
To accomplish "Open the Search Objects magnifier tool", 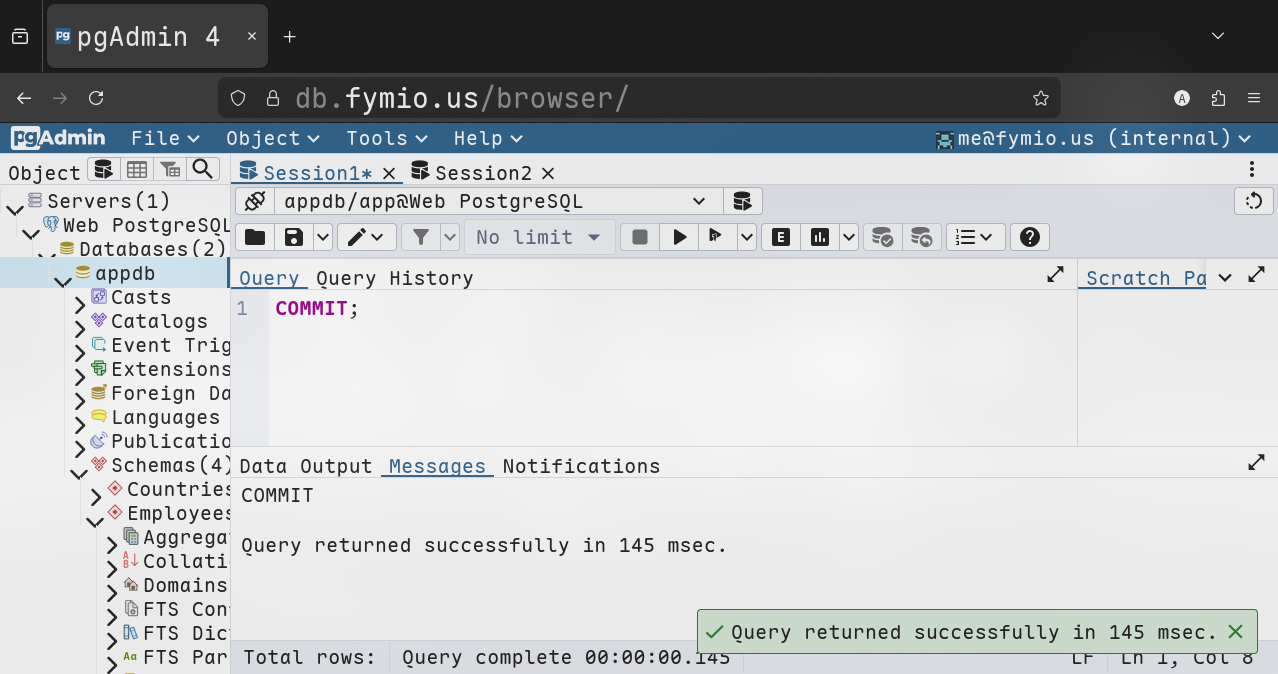I will tap(203, 169).
